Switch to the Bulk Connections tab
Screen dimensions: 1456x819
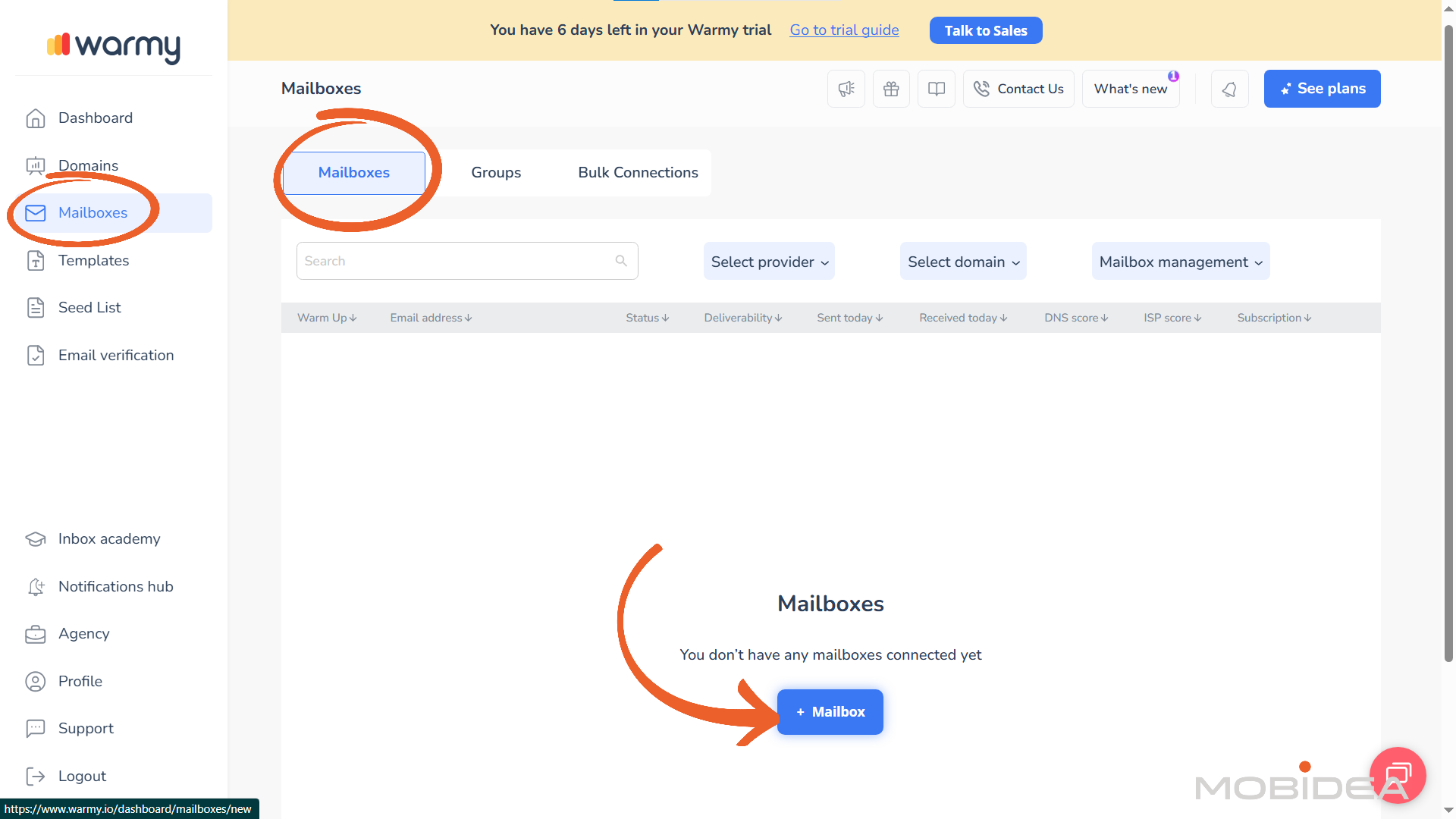638,173
